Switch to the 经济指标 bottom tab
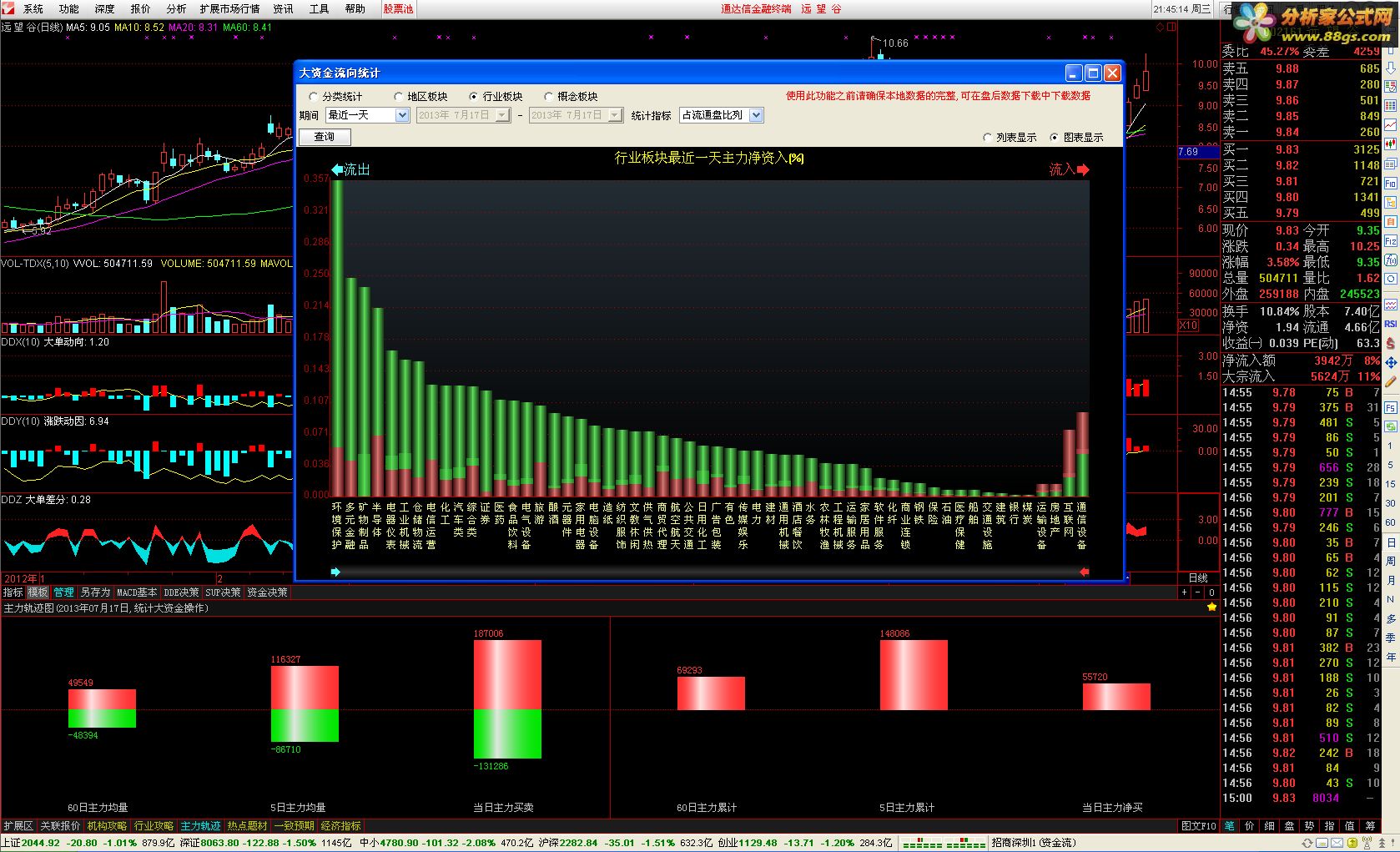This screenshot has width=1400, height=852. tap(340, 826)
